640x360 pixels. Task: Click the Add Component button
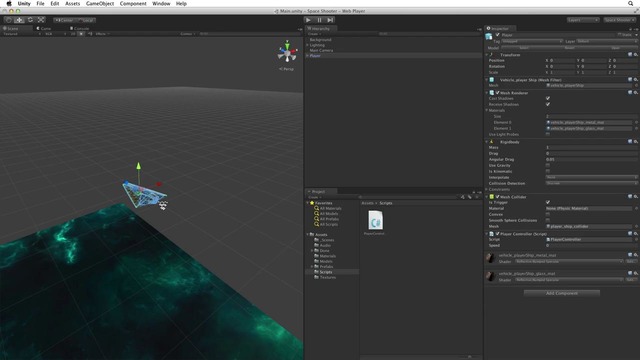(x=562, y=293)
